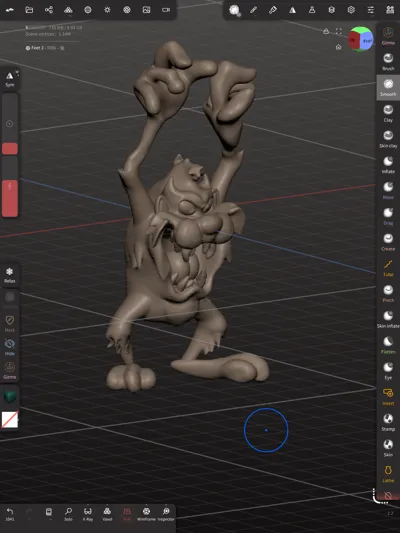Select the Pinch tool
Viewport: 400px width, 533px height.
[x=388, y=293]
